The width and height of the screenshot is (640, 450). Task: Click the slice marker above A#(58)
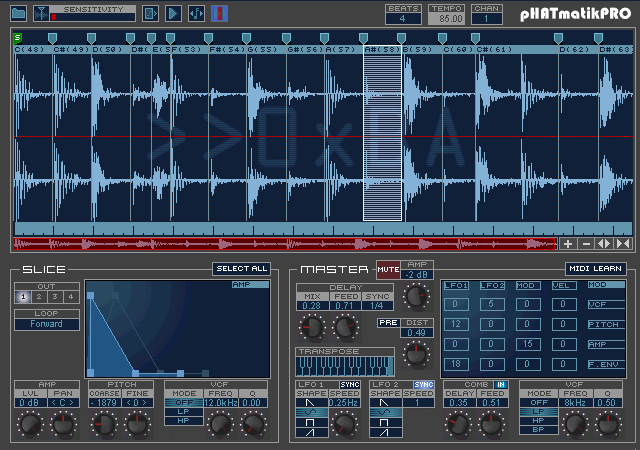[363, 39]
